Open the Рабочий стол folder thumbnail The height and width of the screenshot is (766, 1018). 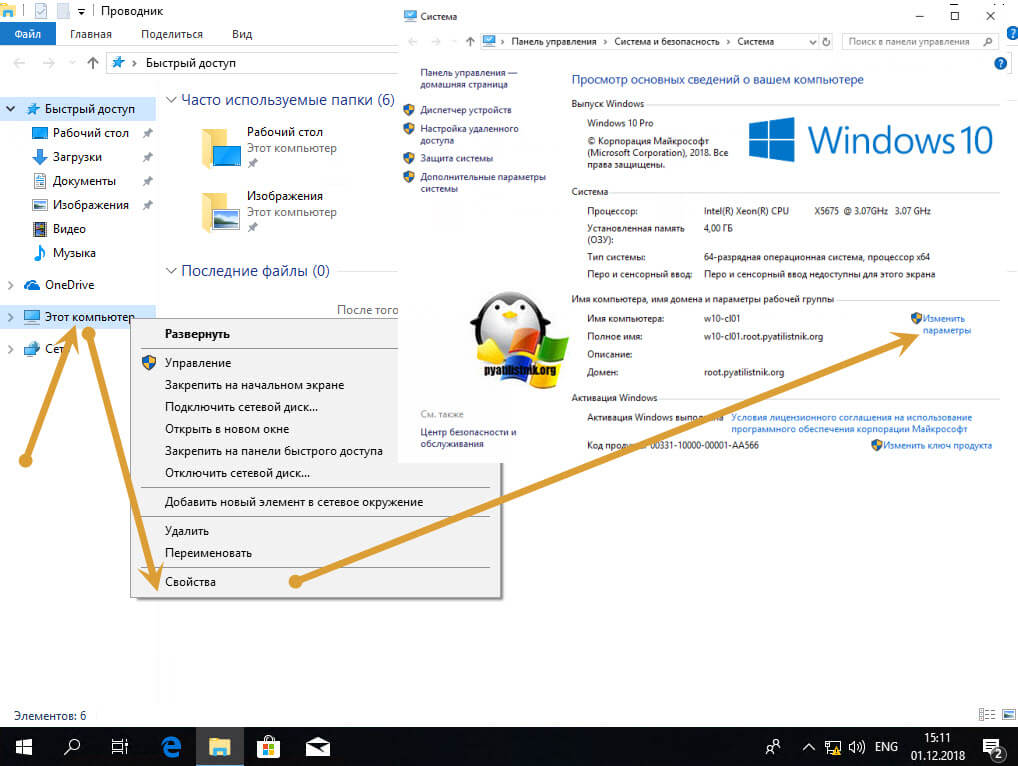[221, 148]
